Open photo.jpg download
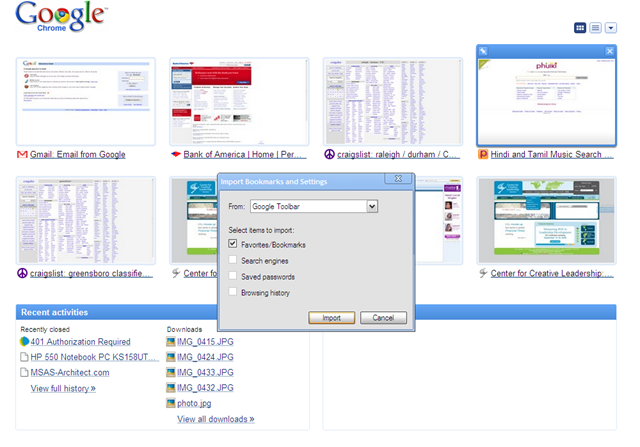Viewport: 640px width, 447px height. coord(194,403)
